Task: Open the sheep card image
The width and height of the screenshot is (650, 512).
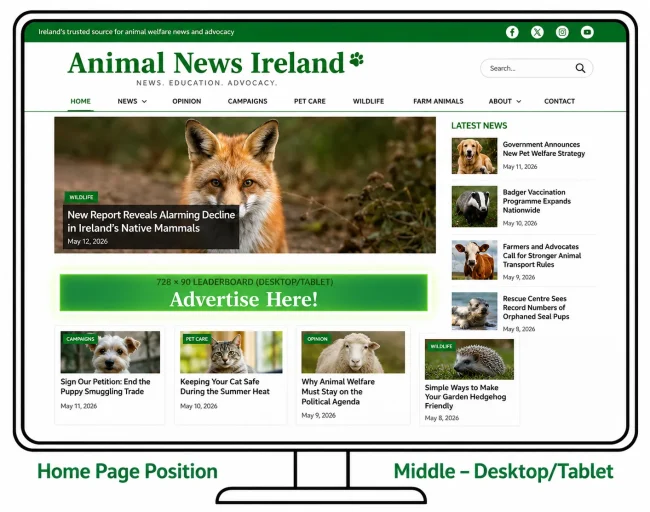Action: tap(353, 352)
